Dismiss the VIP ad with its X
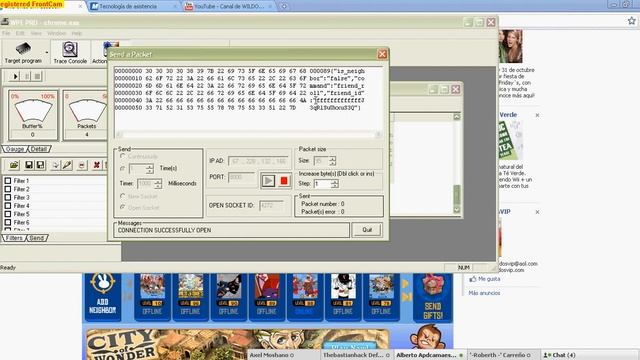Screen dimensions: 640x360 click(537, 212)
